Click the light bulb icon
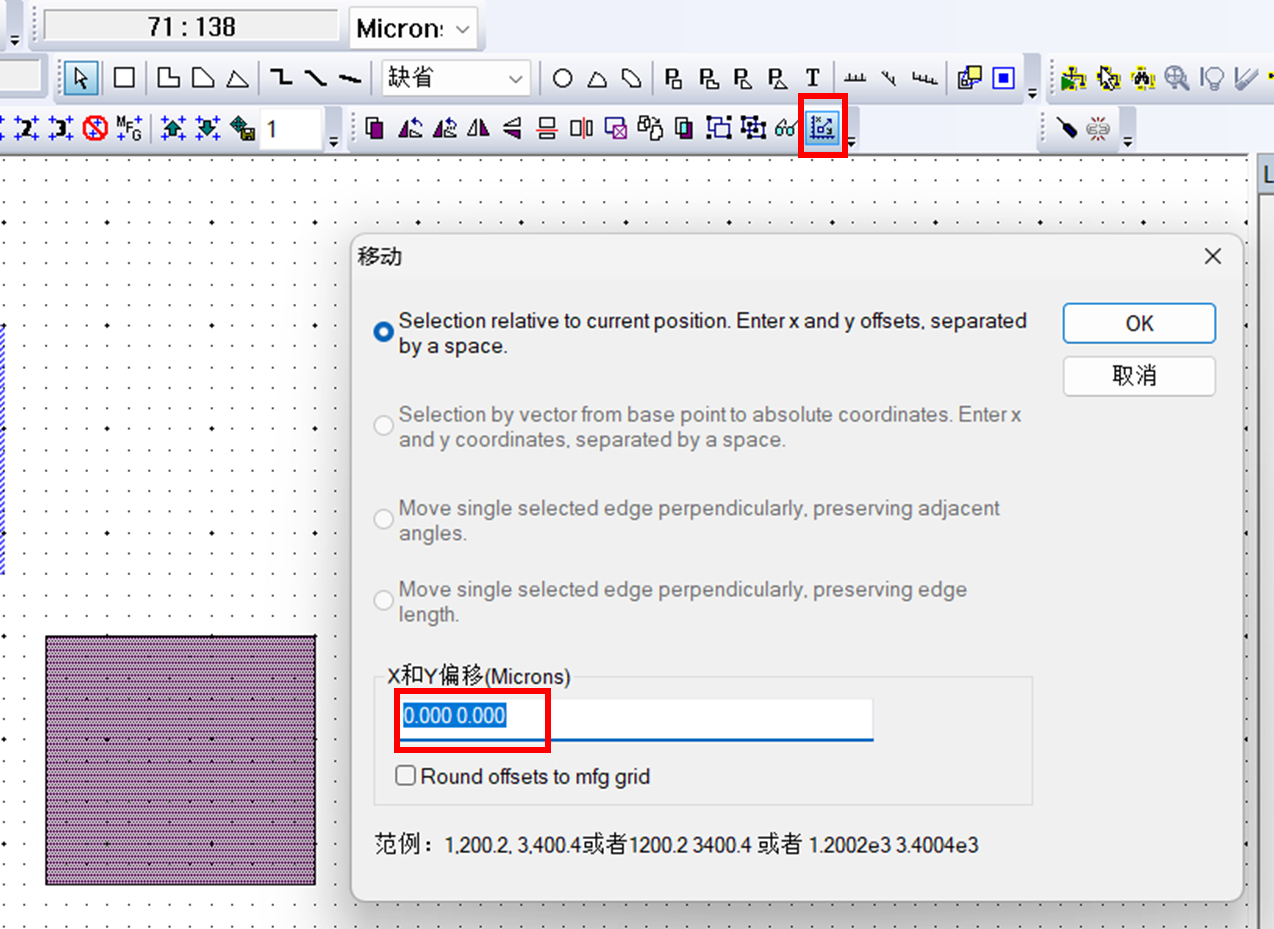The image size is (1274, 929). click(1212, 78)
